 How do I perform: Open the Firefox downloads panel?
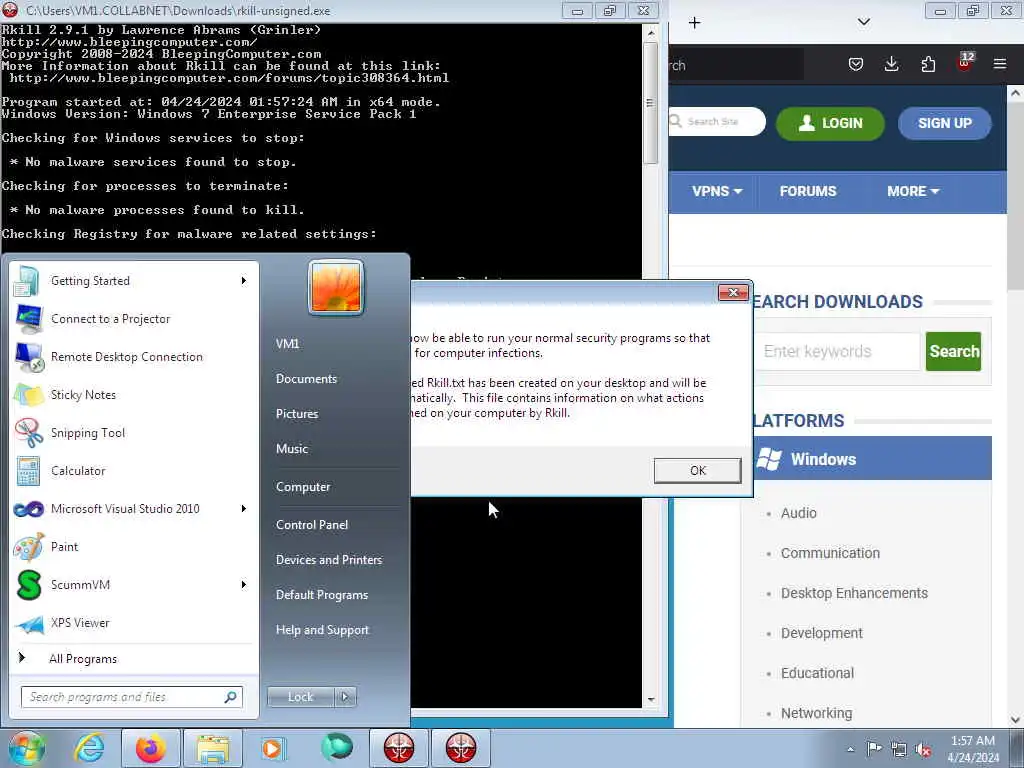[x=891, y=64]
